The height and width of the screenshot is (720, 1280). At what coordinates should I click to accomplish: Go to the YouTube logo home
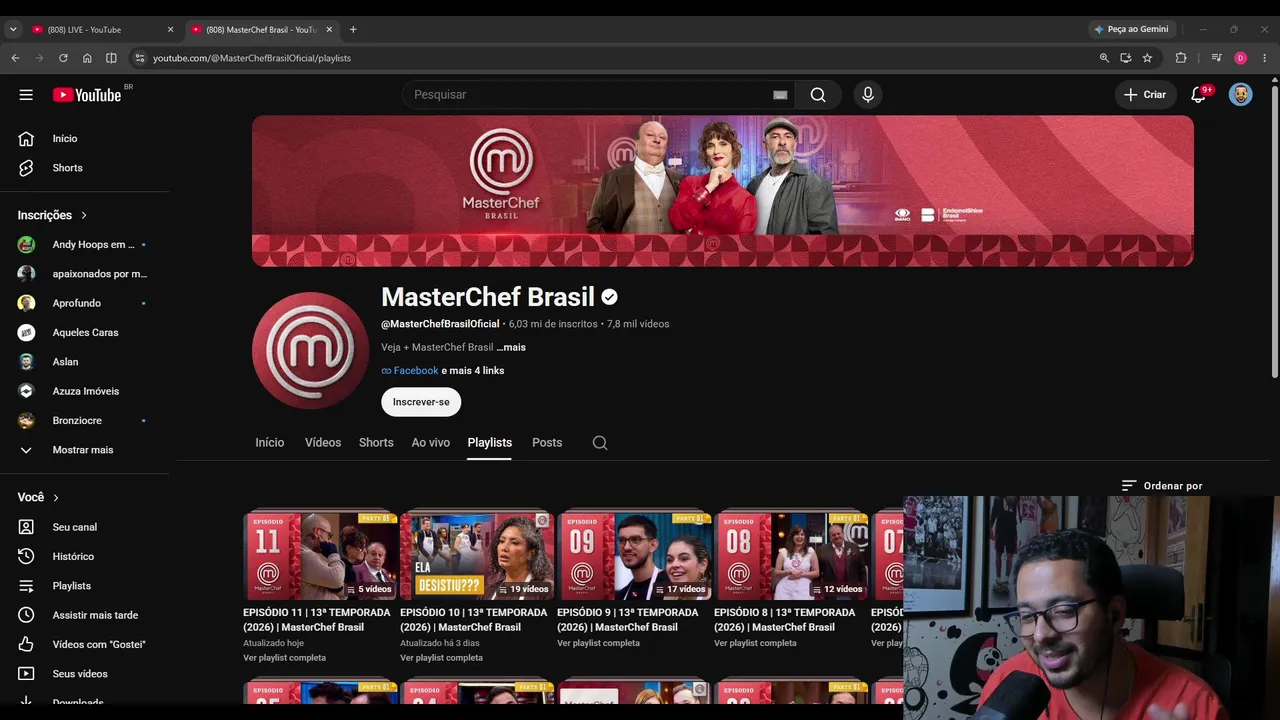(87, 95)
